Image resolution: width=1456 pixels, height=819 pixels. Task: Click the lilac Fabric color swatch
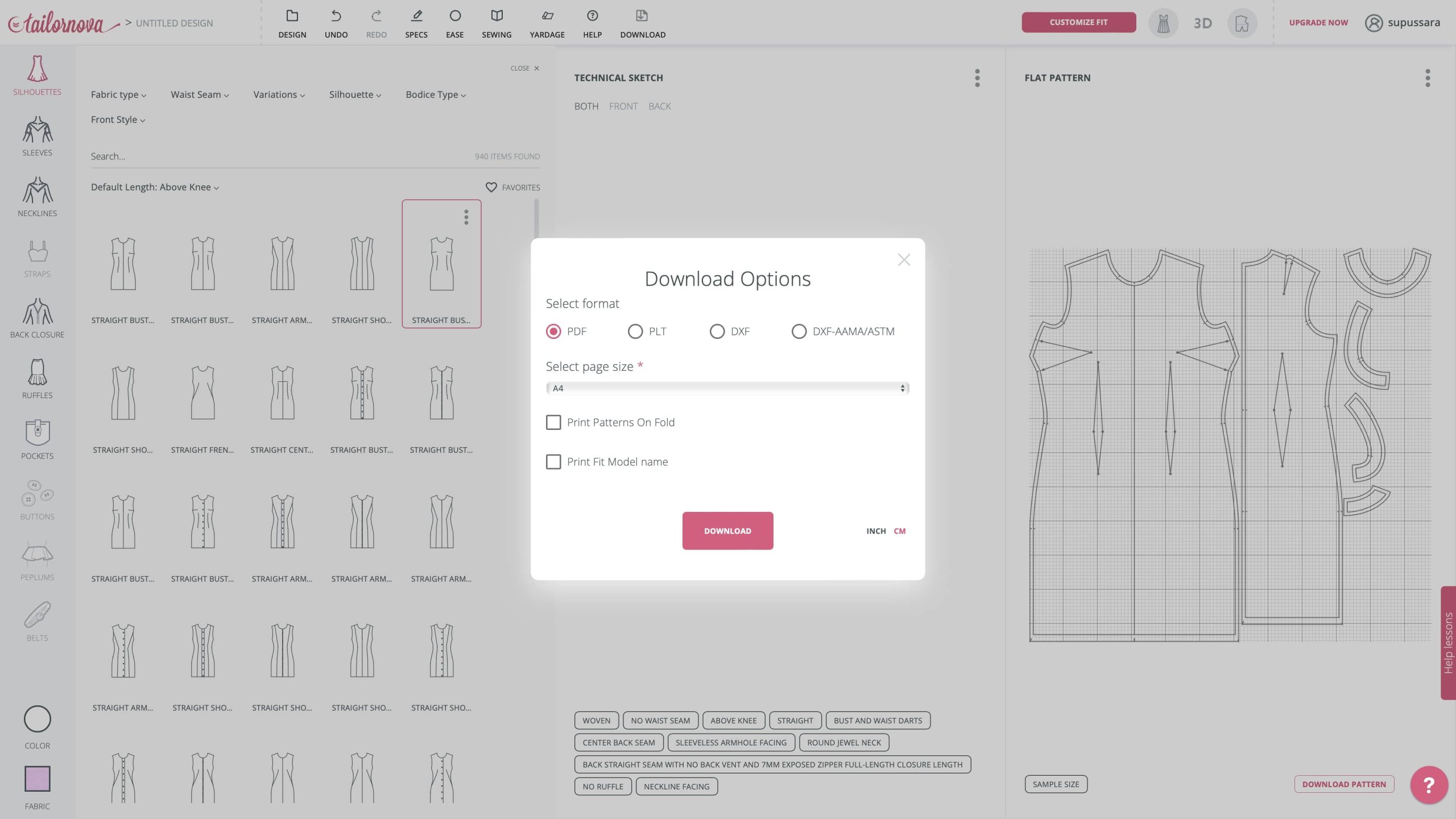(x=37, y=779)
